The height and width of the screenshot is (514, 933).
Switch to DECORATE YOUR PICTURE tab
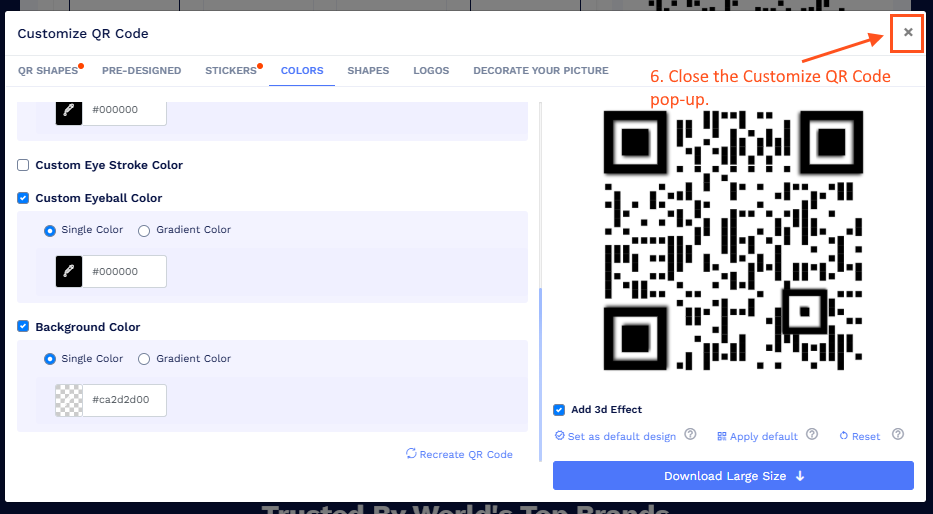point(541,70)
